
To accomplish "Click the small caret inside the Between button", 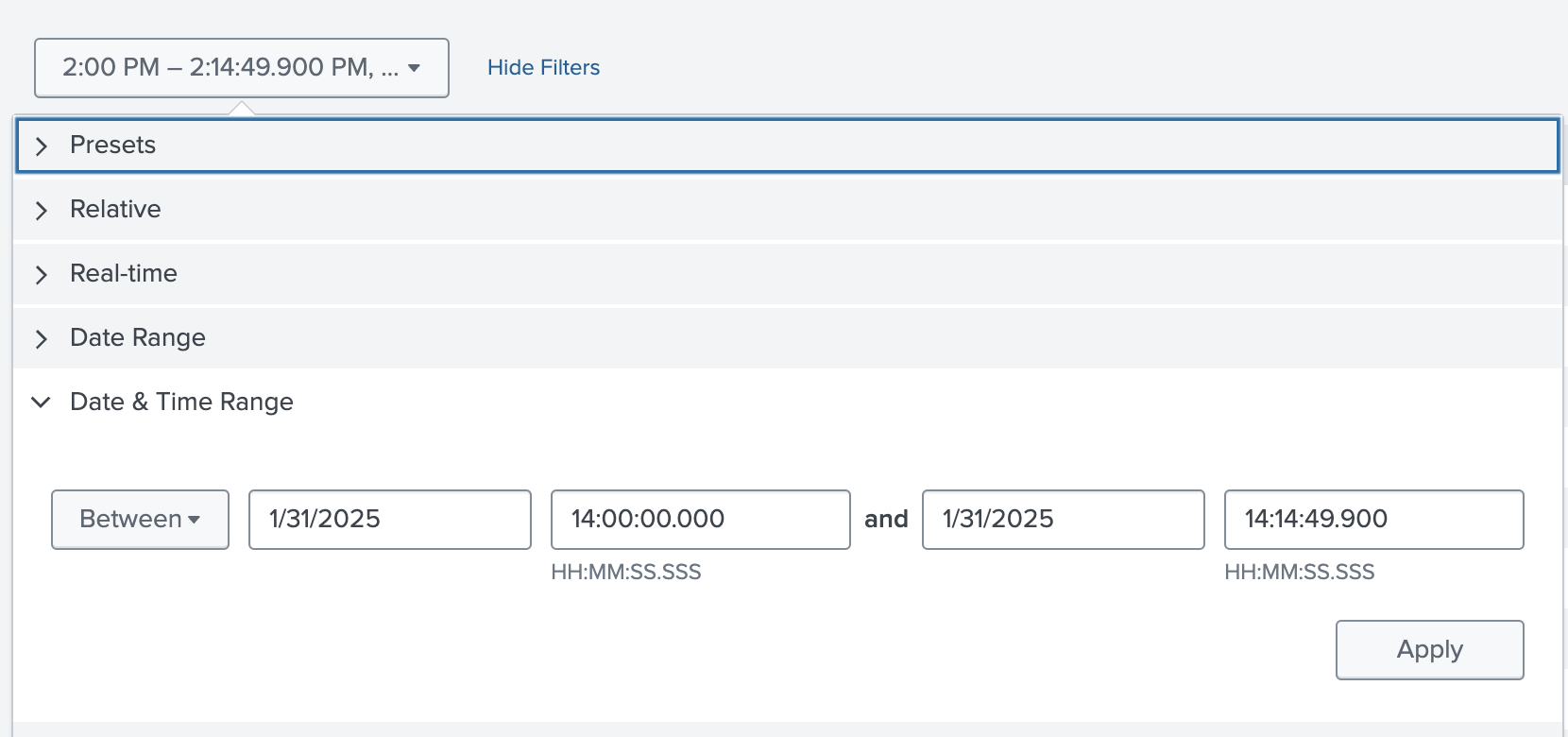I will [195, 520].
